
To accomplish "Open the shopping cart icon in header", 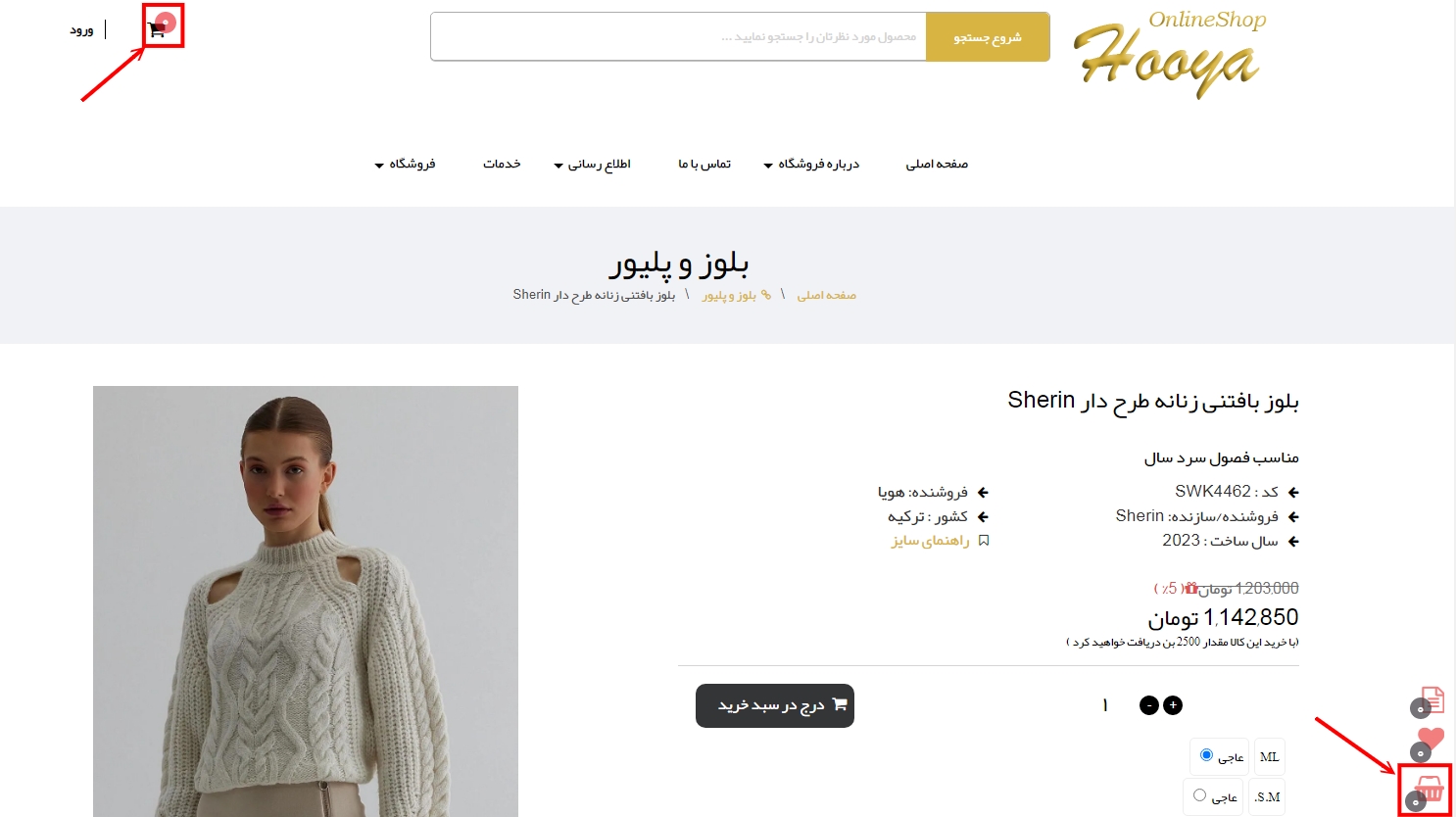I will (x=157, y=30).
